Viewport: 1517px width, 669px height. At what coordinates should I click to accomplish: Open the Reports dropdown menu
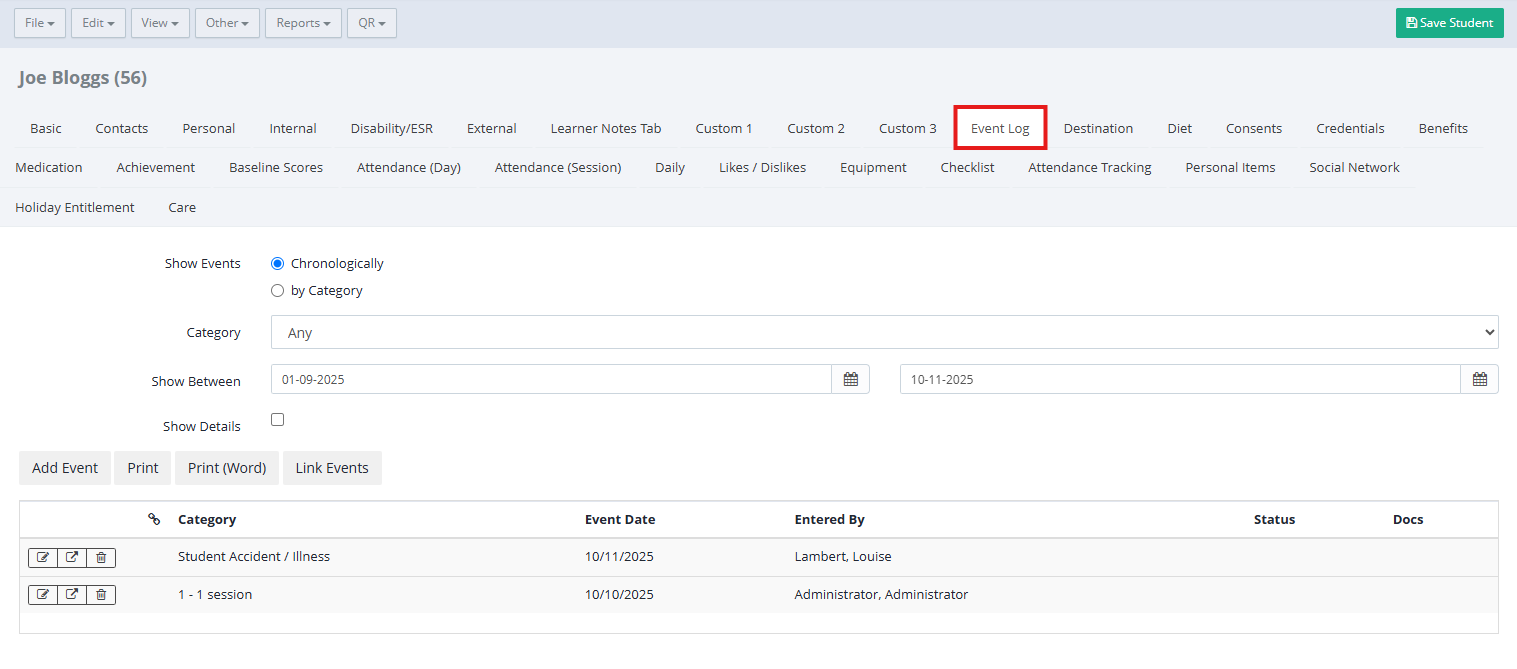click(303, 23)
